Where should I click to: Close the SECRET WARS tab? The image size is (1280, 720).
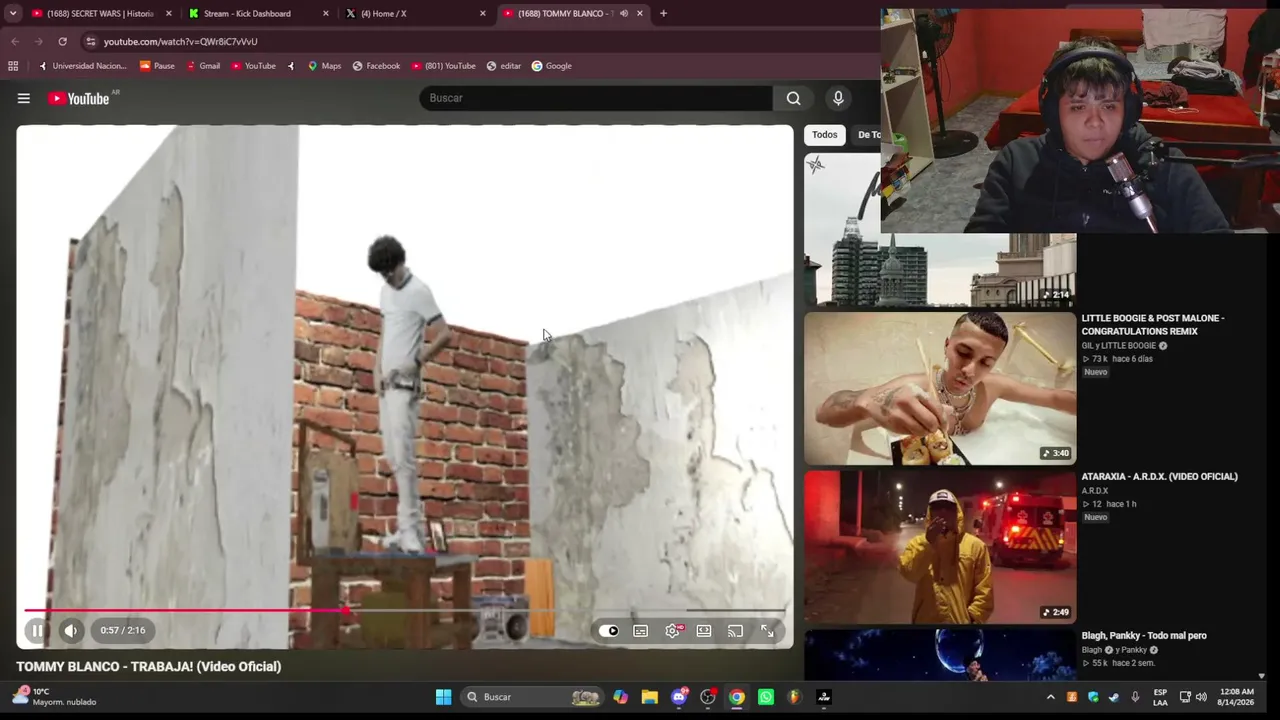[168, 14]
